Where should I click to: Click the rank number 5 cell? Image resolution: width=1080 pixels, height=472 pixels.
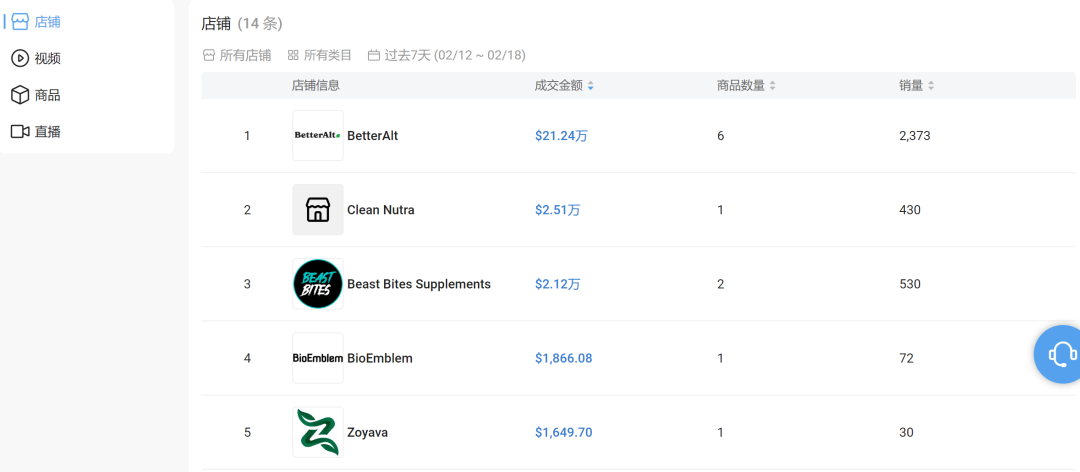point(247,433)
